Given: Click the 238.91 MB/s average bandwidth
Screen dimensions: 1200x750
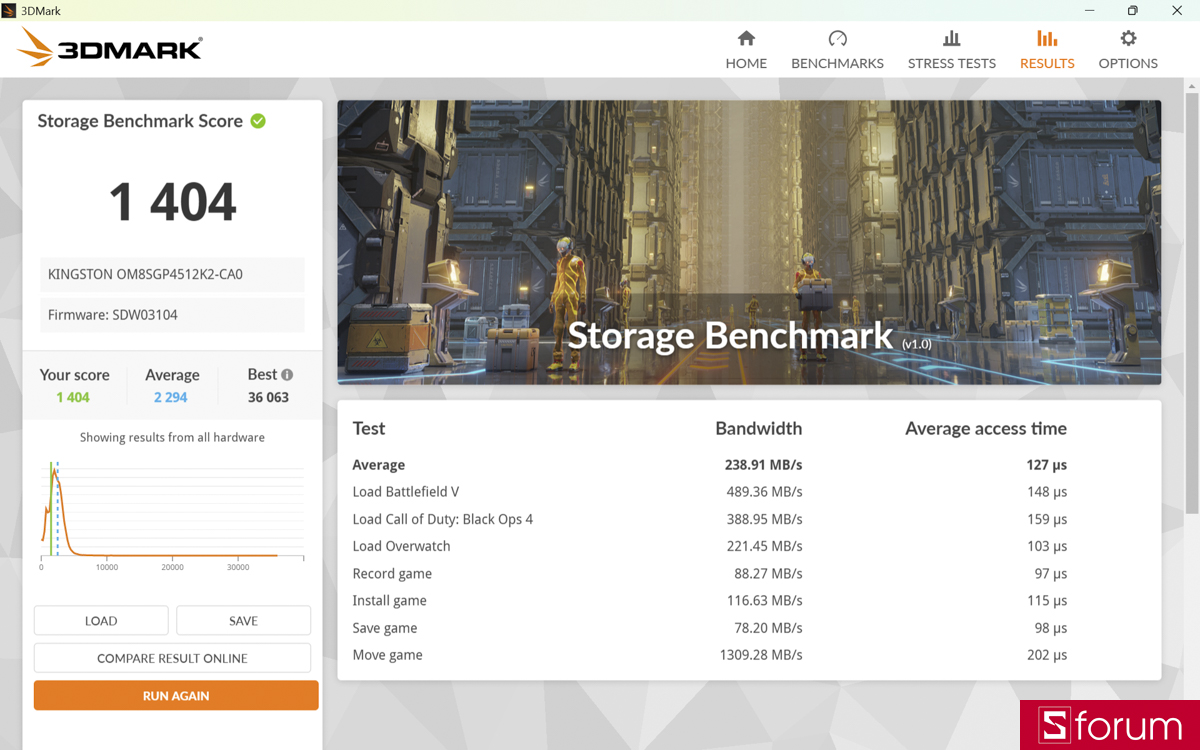Looking at the screenshot, I should [x=764, y=465].
